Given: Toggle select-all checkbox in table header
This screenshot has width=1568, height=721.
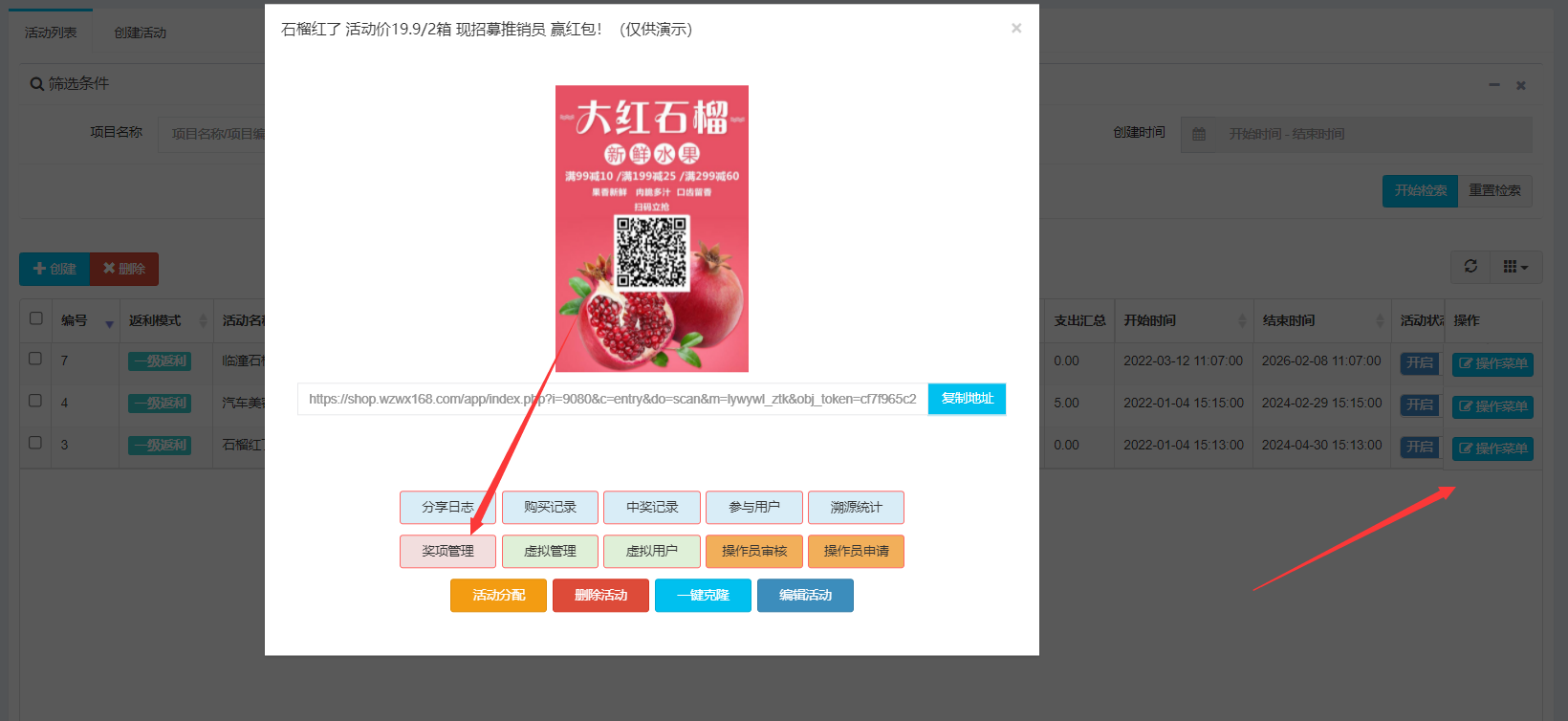Looking at the screenshot, I should pyautogui.click(x=36, y=318).
